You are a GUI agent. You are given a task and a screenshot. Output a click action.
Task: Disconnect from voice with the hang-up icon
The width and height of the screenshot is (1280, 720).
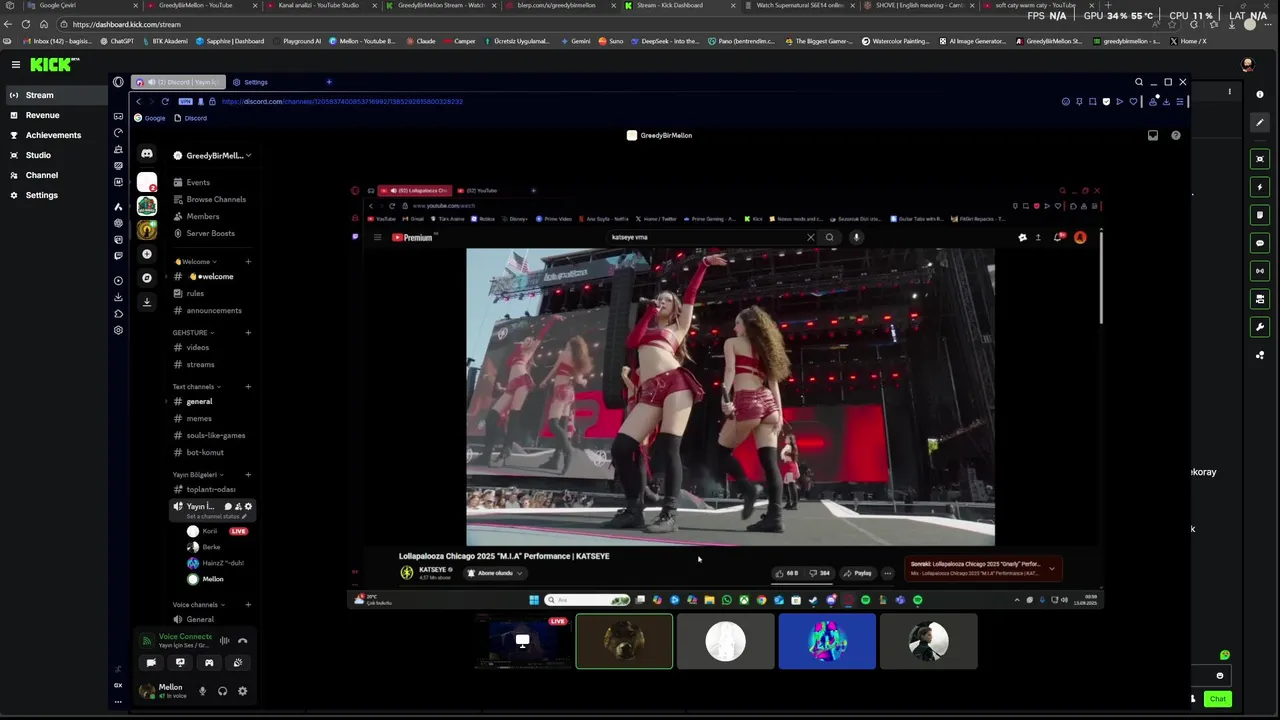click(242, 641)
